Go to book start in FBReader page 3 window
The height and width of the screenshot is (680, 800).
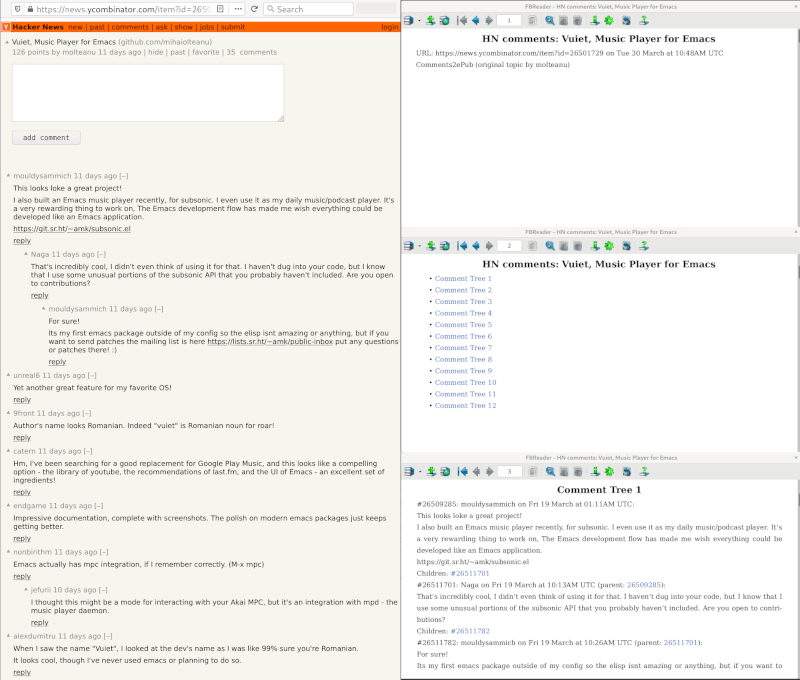click(x=462, y=471)
